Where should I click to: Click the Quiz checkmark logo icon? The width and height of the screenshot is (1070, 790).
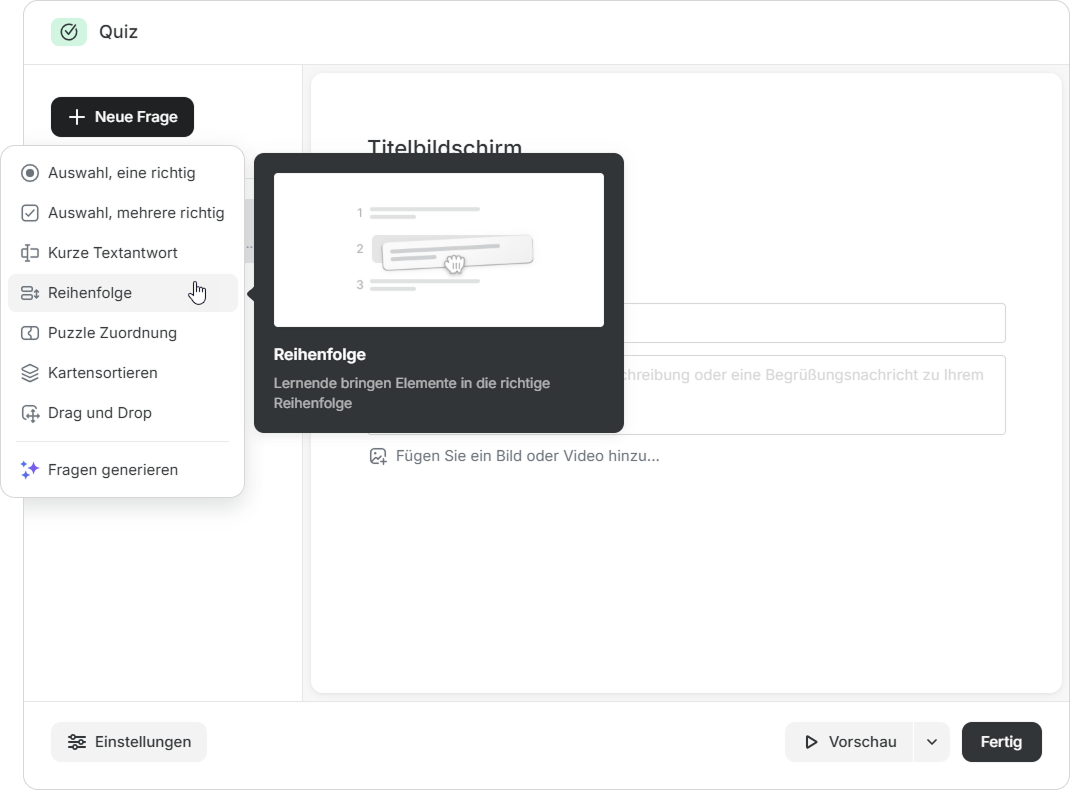pyautogui.click(x=69, y=32)
